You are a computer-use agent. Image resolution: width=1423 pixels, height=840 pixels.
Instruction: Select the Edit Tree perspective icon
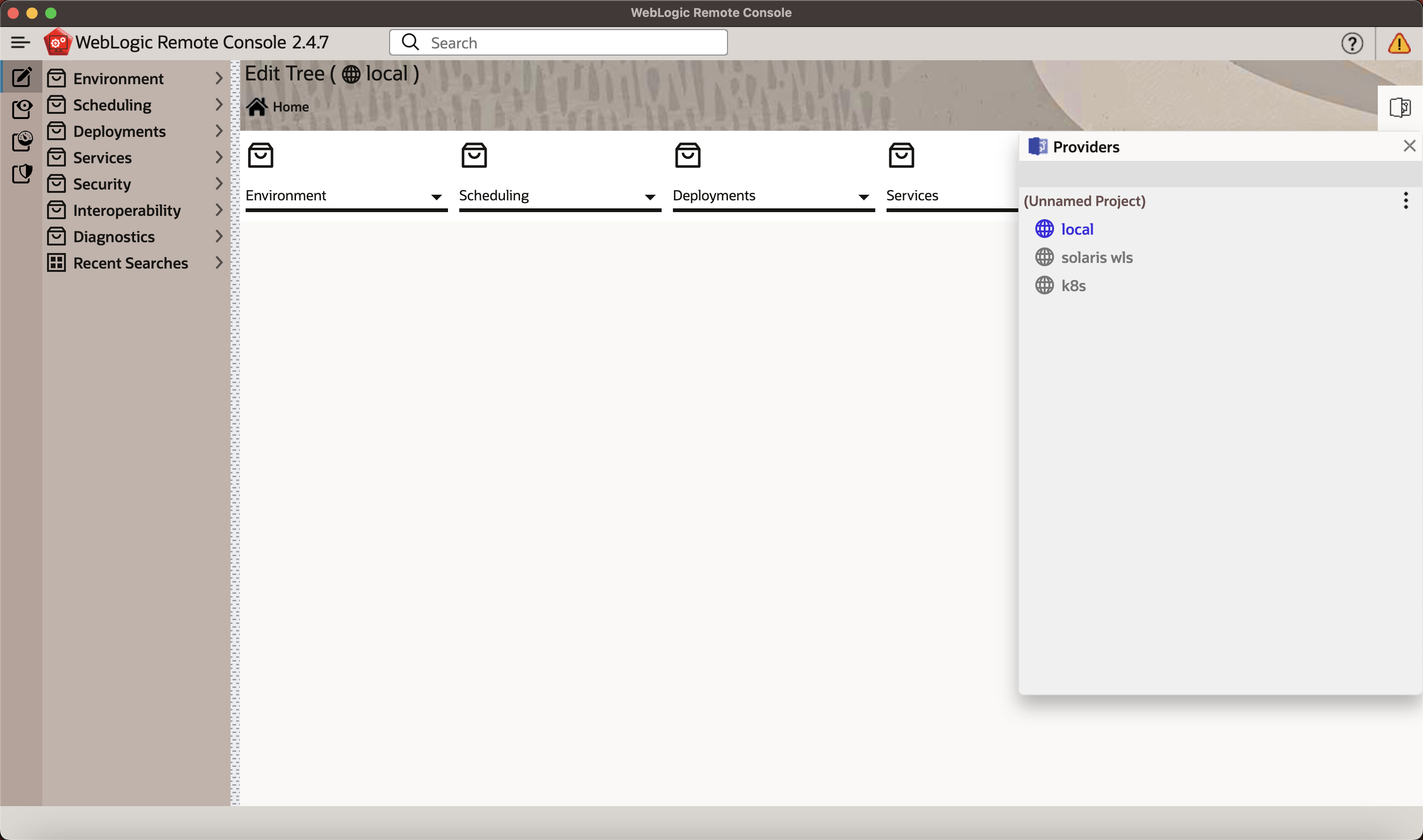[22, 77]
